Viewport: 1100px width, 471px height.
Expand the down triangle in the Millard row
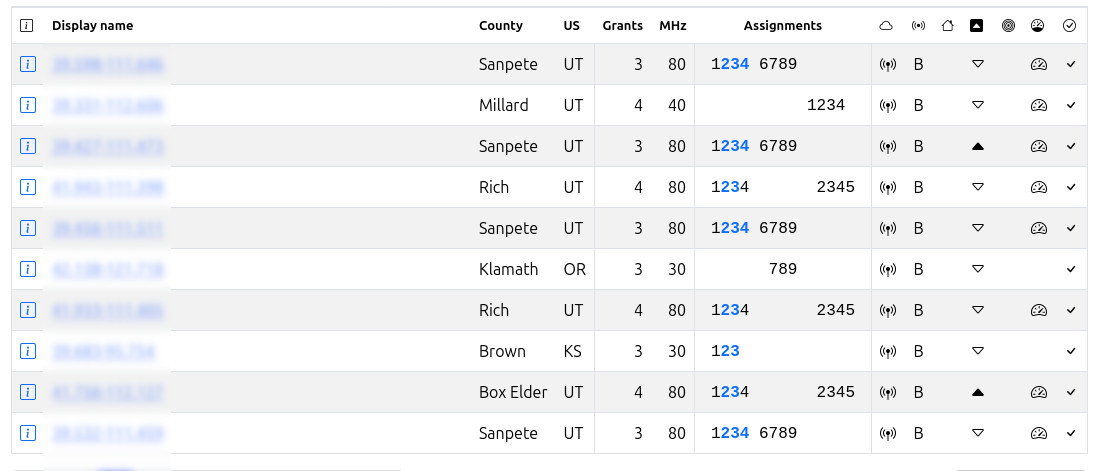click(978, 105)
